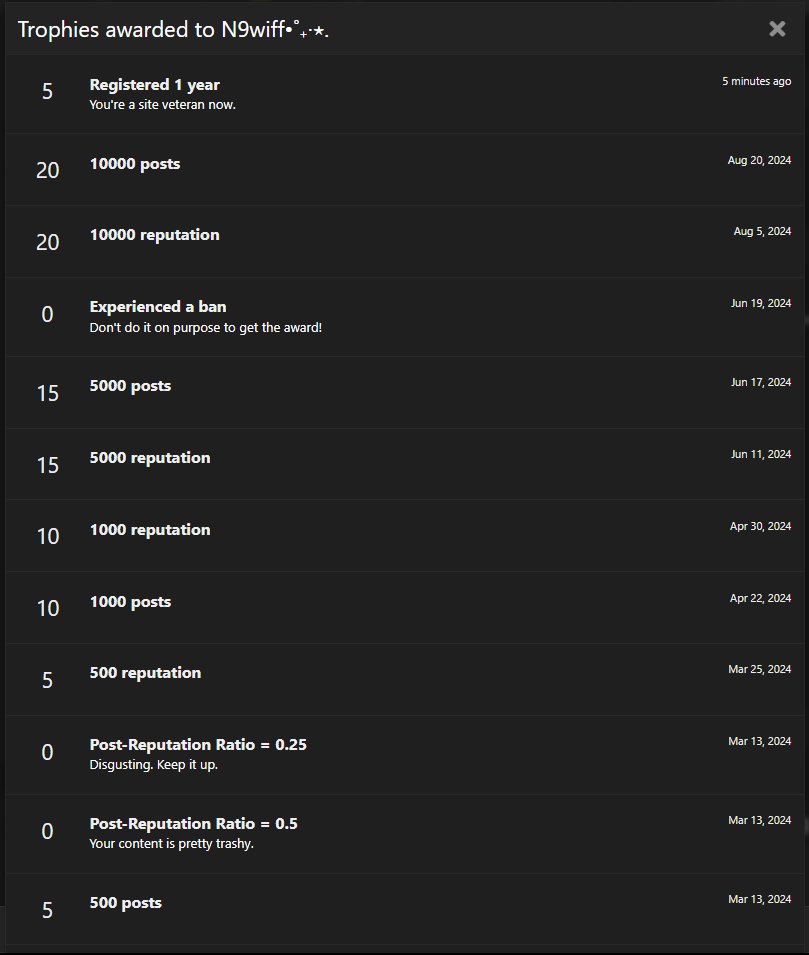Click the "Registered 1 year" trophy title
The width and height of the screenshot is (809, 955).
154,85
